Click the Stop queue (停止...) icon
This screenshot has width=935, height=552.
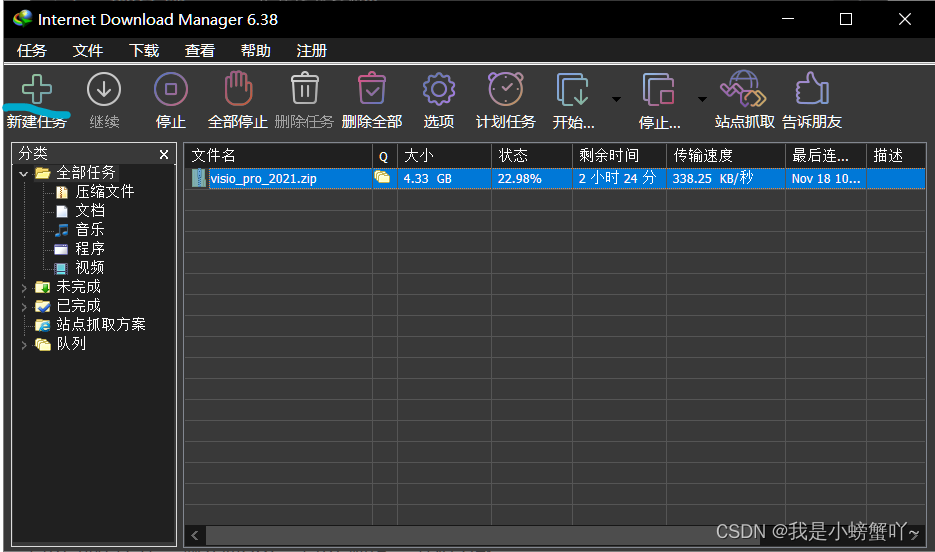[658, 89]
